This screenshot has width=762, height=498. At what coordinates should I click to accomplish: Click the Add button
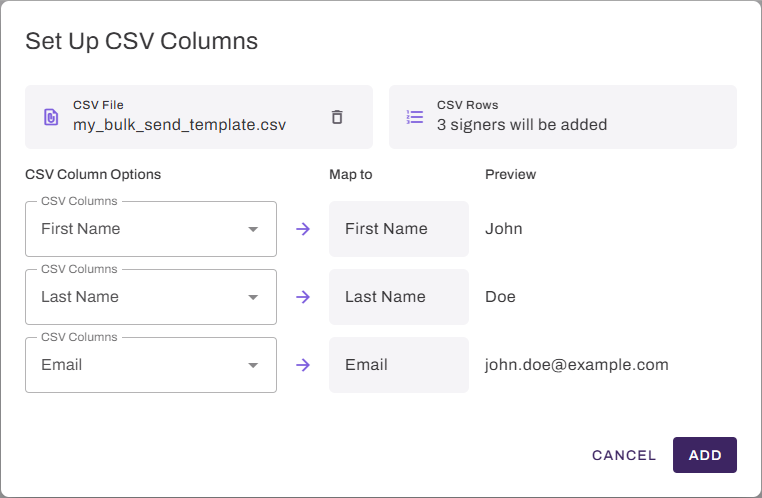(705, 455)
